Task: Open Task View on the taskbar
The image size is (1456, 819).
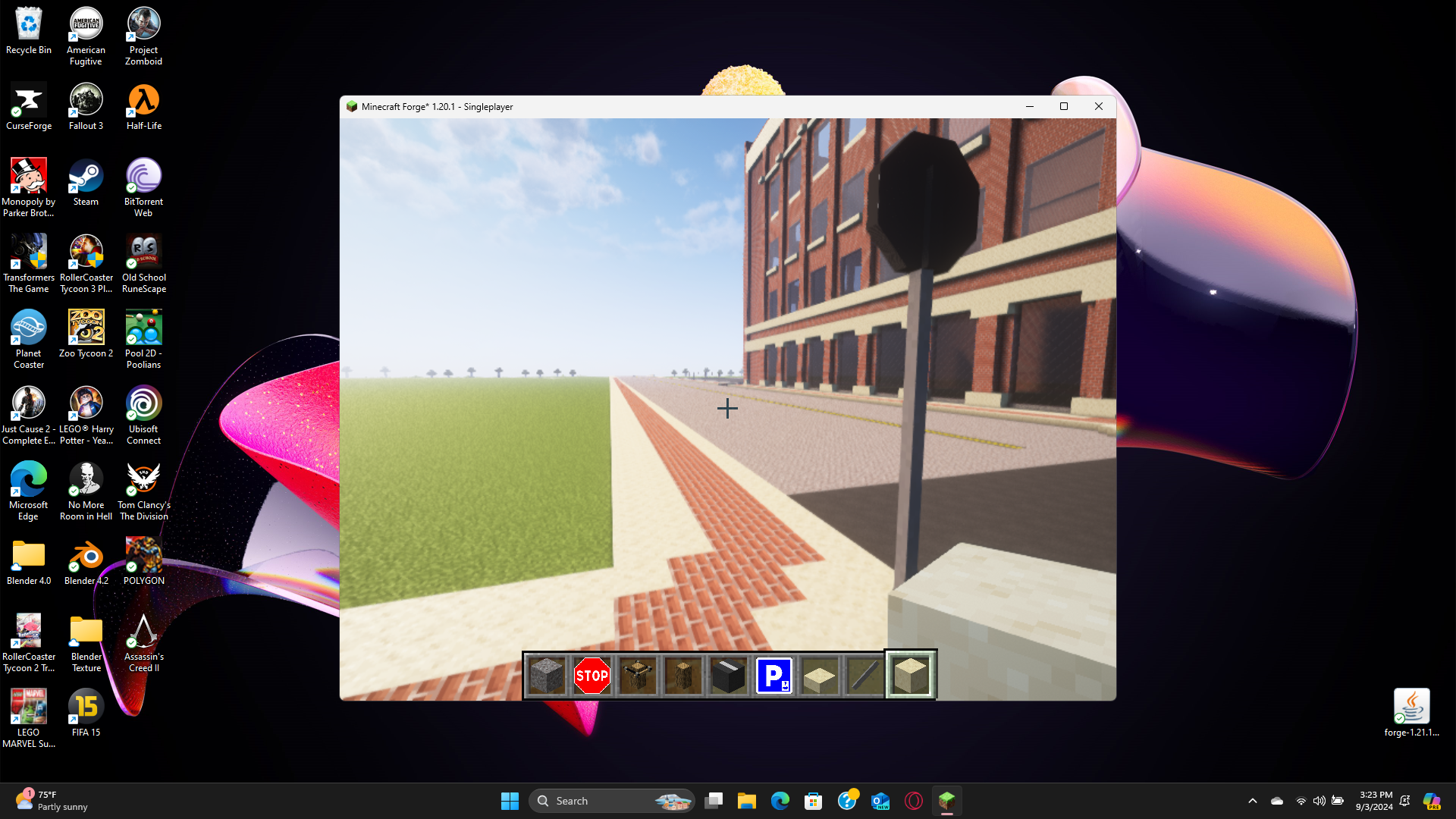Action: [x=714, y=801]
